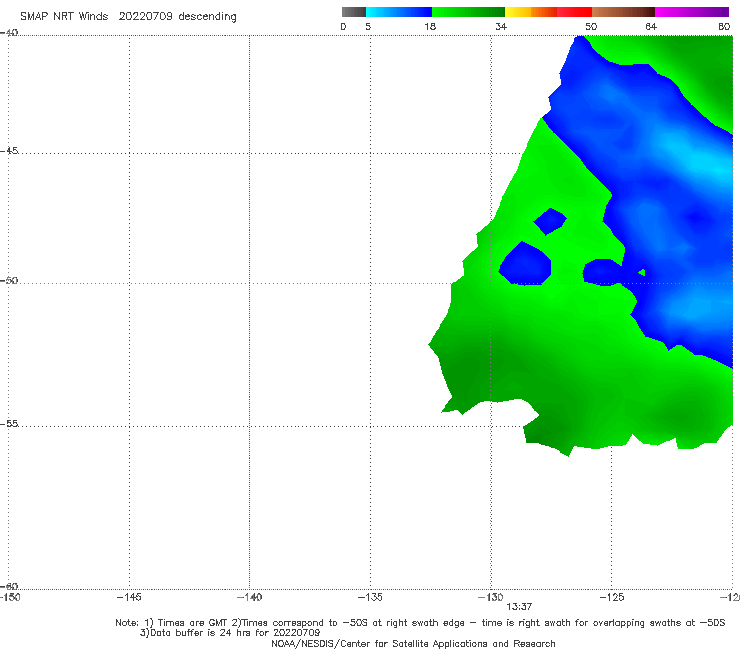Click the longitude label '-130'

click(490, 597)
